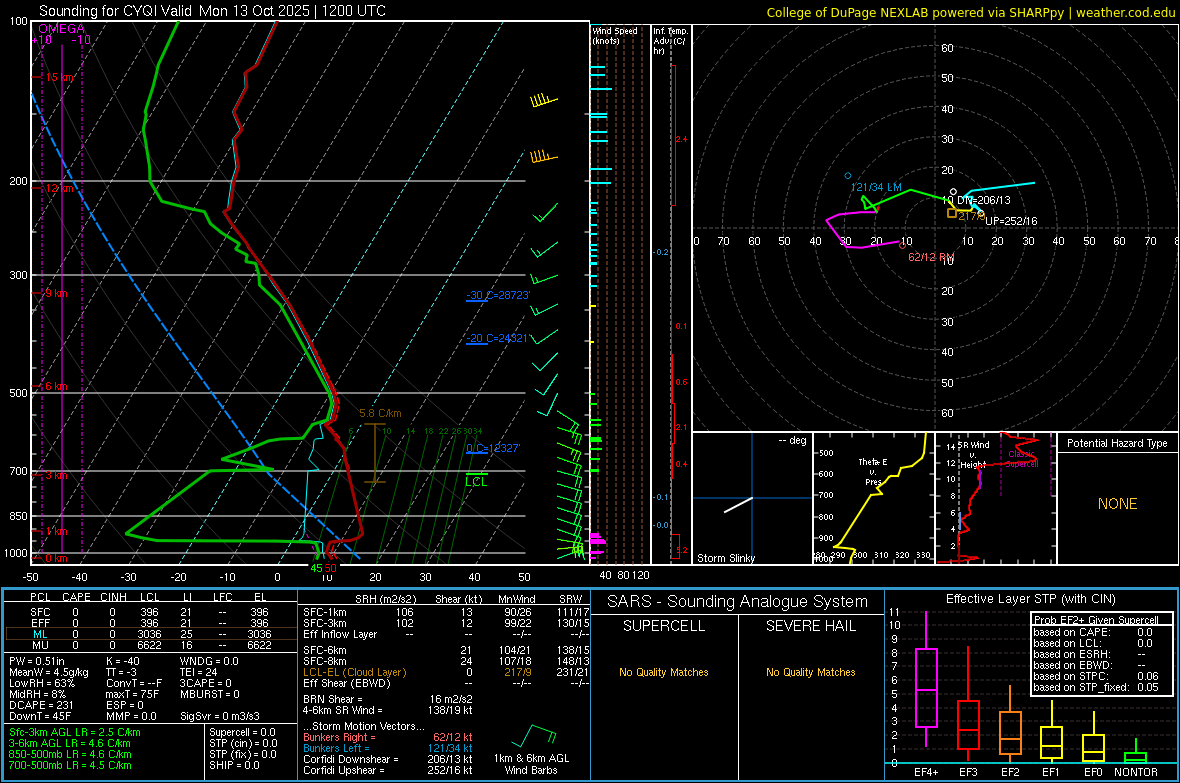Image resolution: width=1180 pixels, height=783 pixels.
Task: Click the Supercell = 0.0 composite value
Action: coord(242,732)
